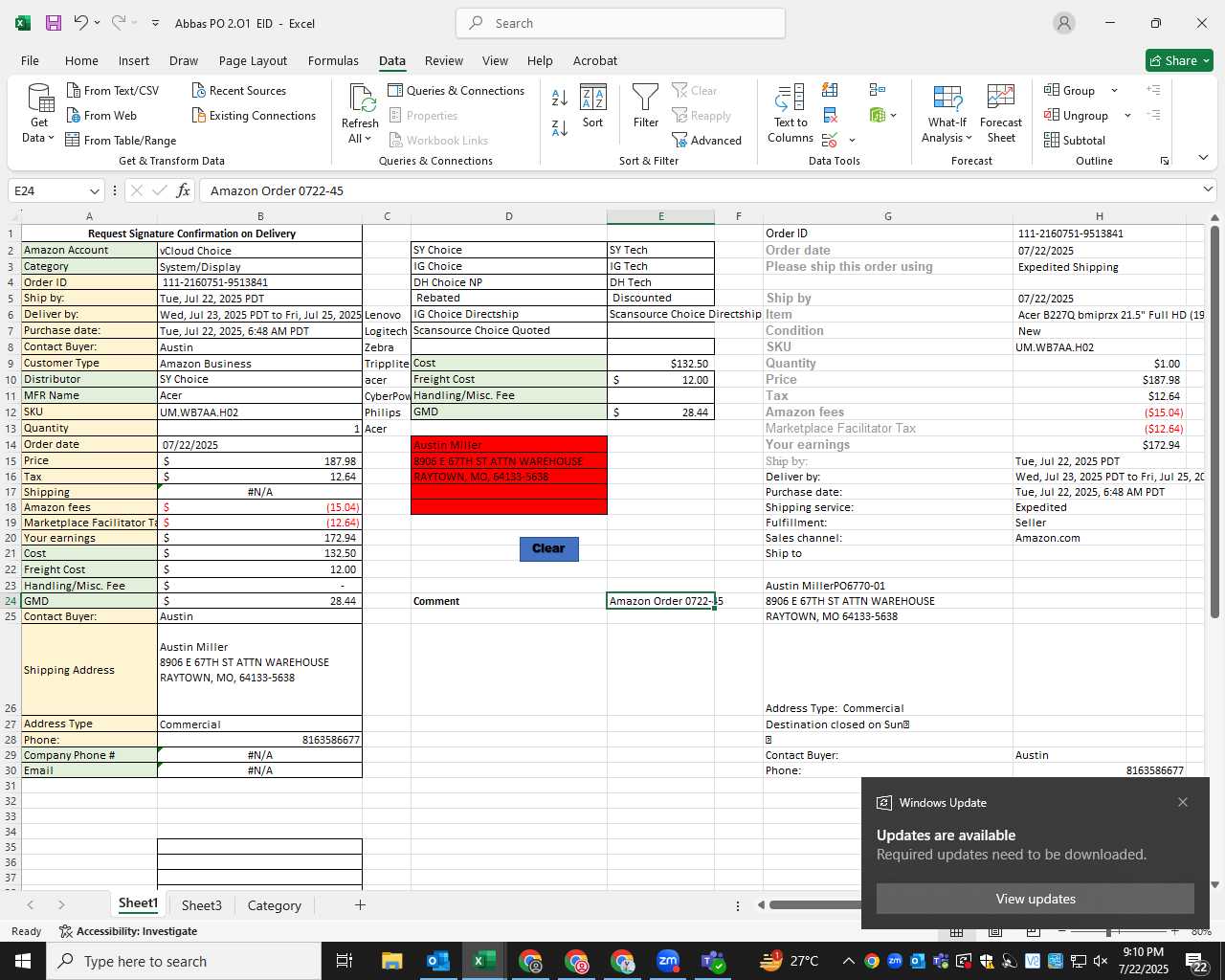Switch to Normal view
This screenshot has width=1225, height=980.
click(956, 932)
